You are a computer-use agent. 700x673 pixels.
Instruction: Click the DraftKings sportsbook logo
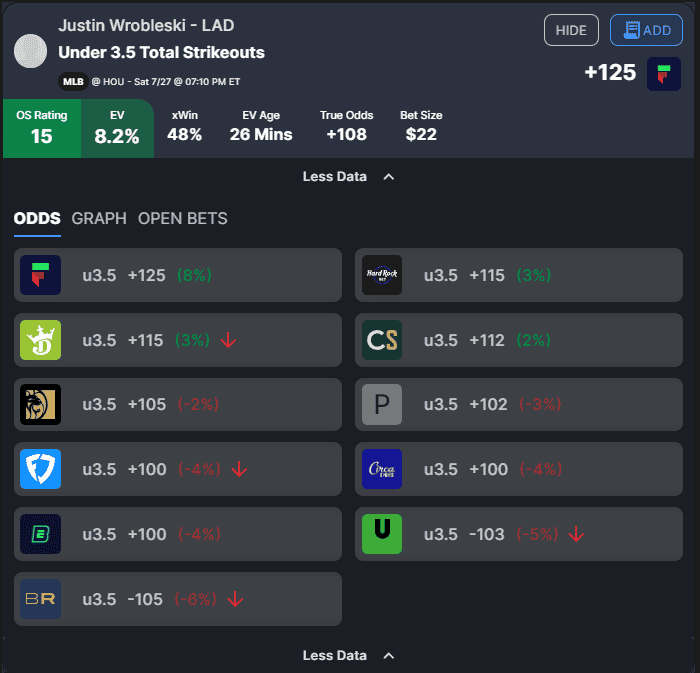click(41, 340)
